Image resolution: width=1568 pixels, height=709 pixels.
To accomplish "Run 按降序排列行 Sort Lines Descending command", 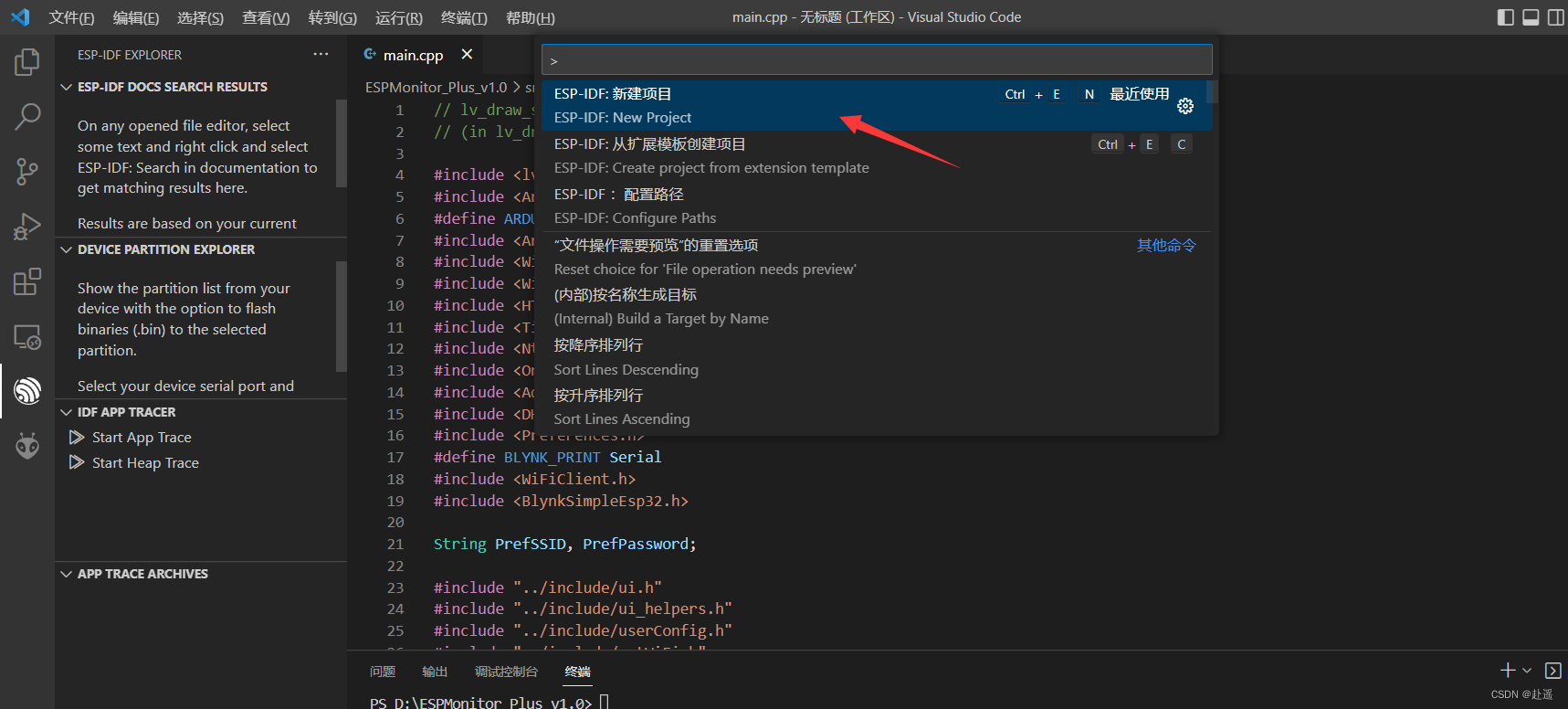I will point(877,357).
